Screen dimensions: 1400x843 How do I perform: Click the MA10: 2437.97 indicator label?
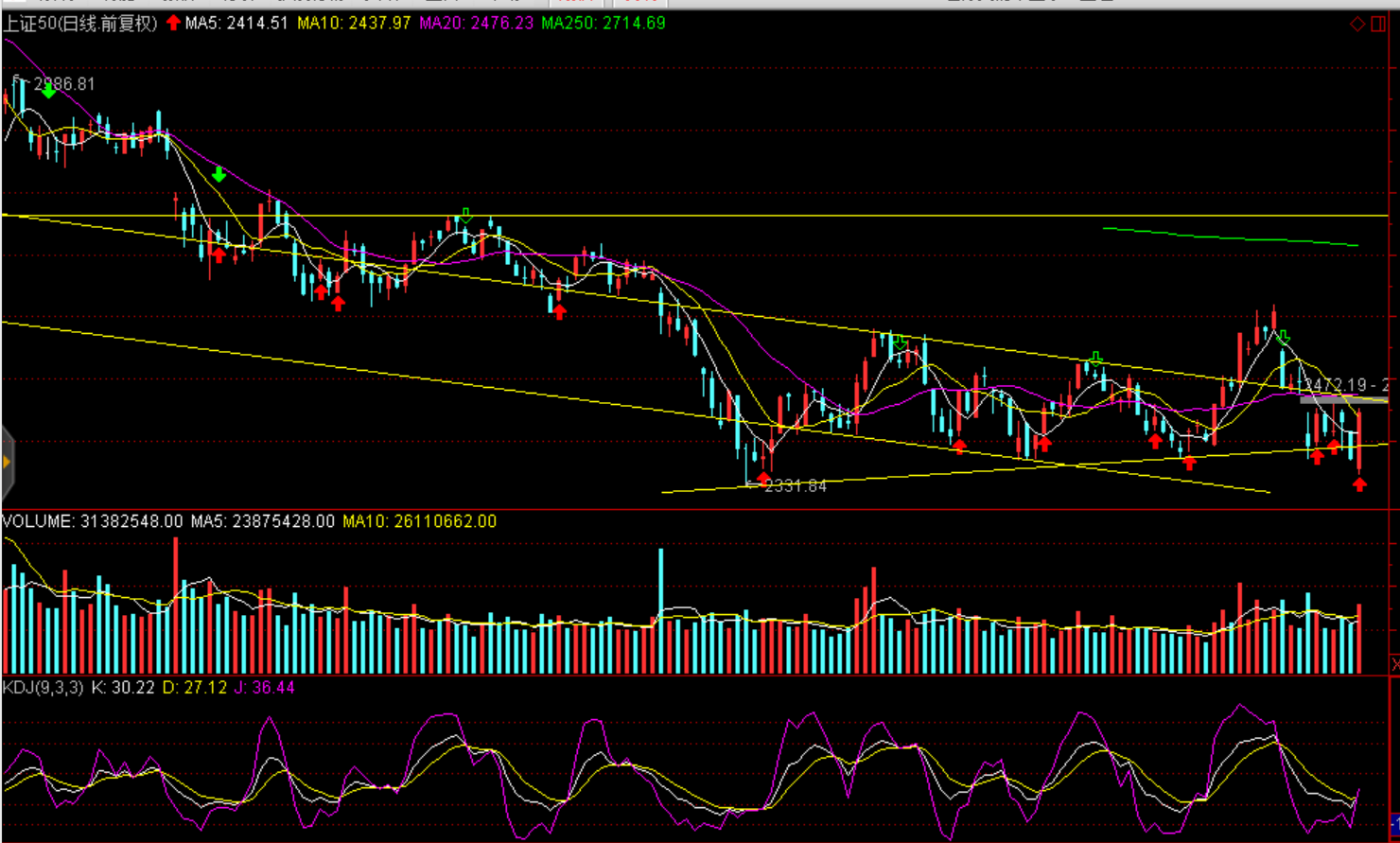click(x=354, y=23)
